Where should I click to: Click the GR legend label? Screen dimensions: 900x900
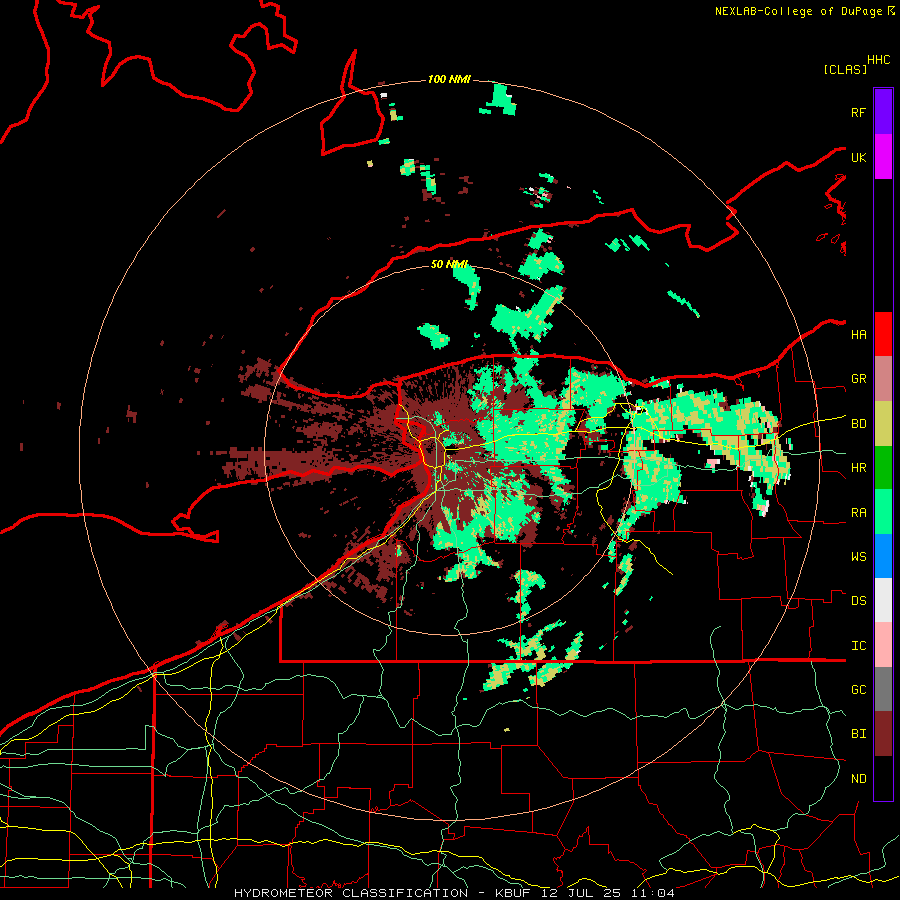click(x=858, y=379)
